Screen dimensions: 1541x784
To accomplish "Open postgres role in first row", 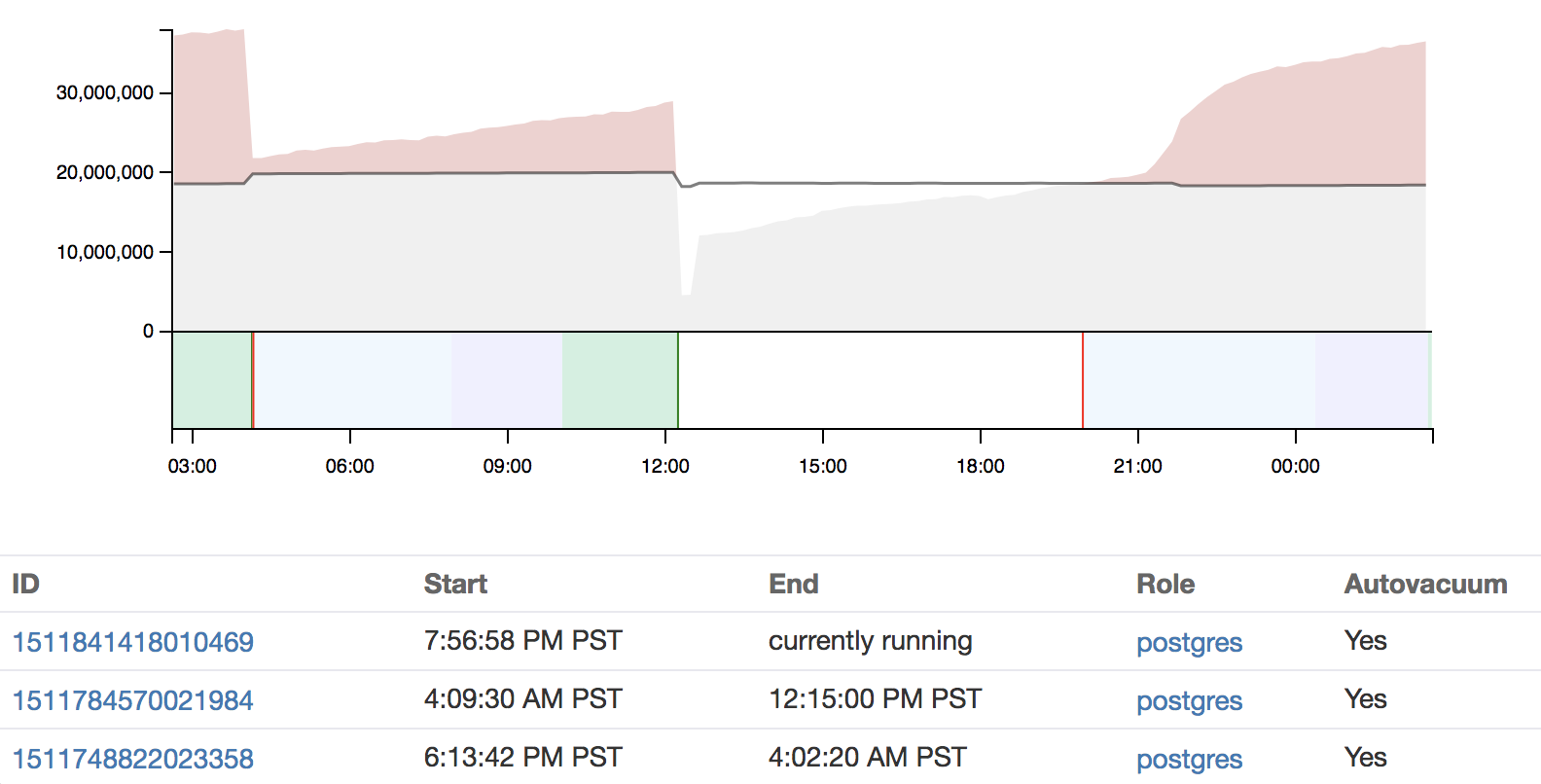I will click(1189, 643).
